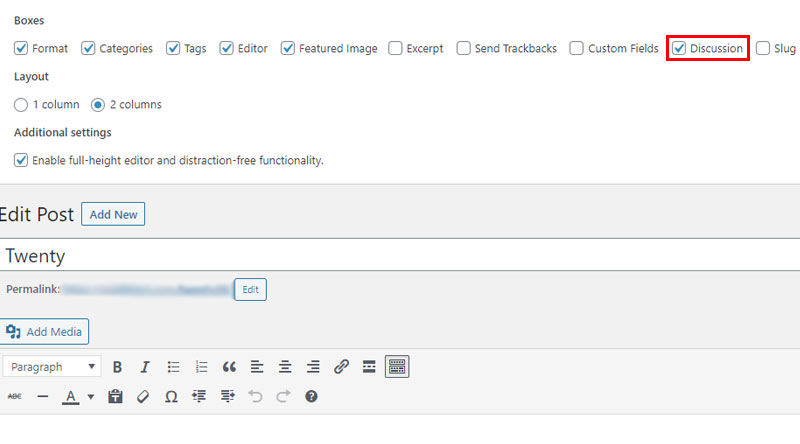Insert a numbered list
This screenshot has height=444, width=800.
coord(201,367)
